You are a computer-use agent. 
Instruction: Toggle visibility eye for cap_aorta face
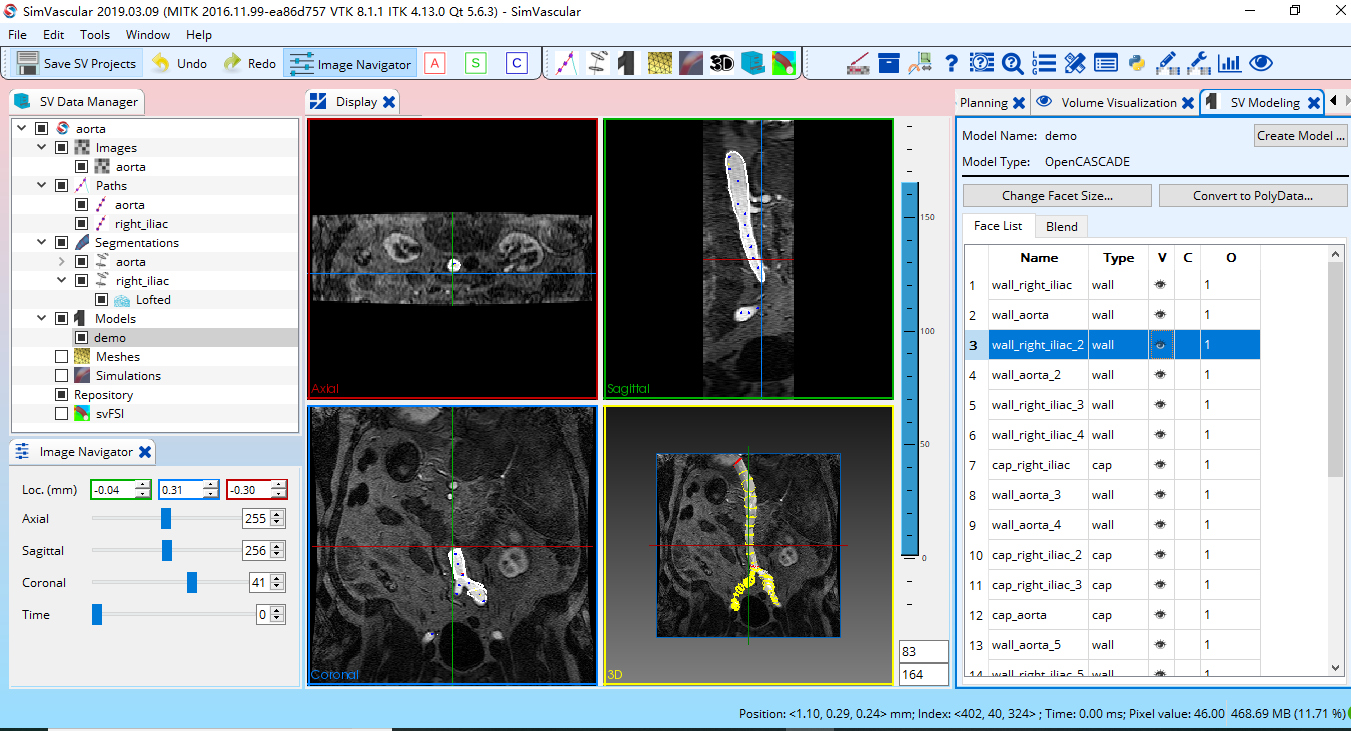[1160, 615]
